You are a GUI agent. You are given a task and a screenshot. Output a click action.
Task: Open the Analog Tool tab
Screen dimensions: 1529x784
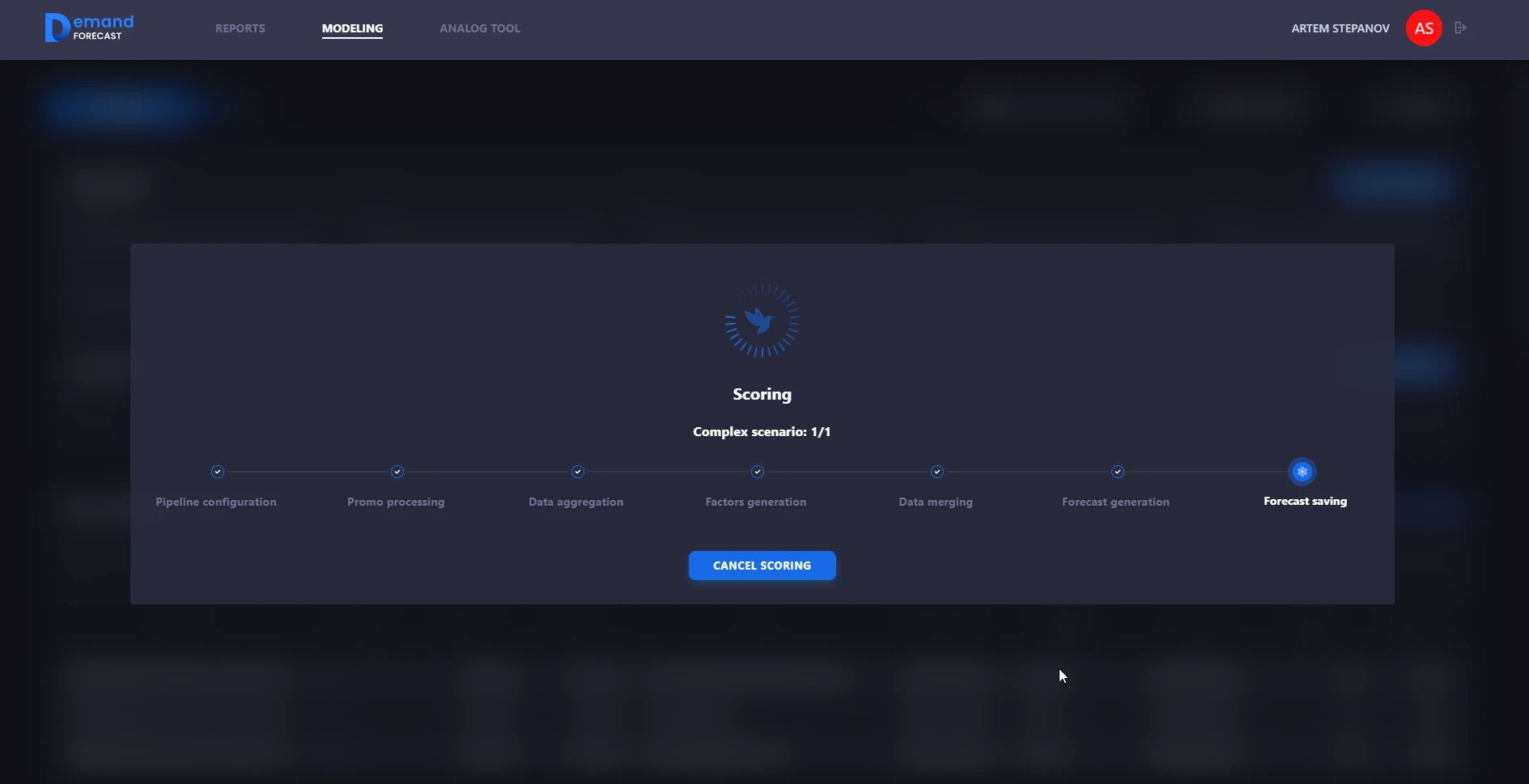click(x=479, y=28)
